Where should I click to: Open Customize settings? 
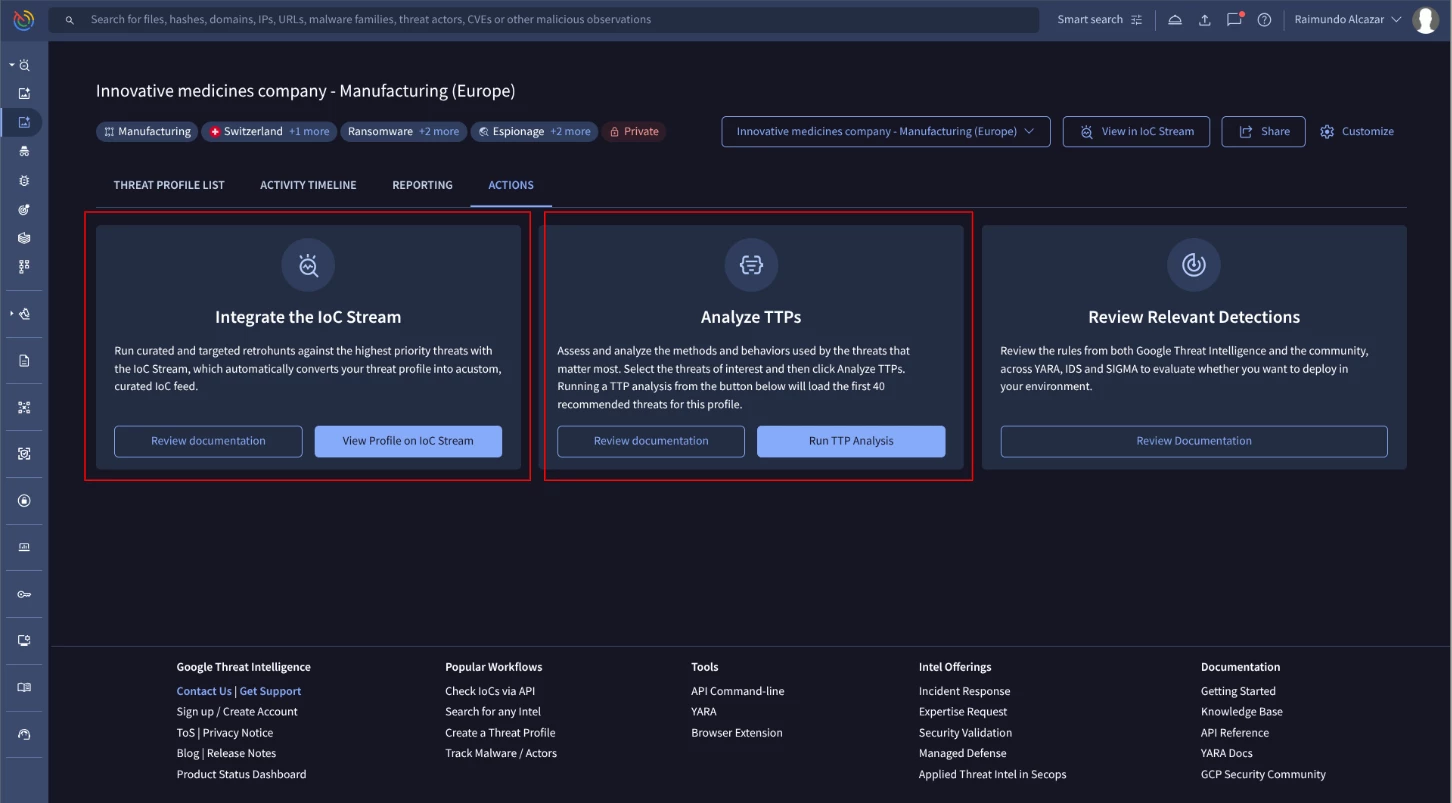(x=1357, y=131)
